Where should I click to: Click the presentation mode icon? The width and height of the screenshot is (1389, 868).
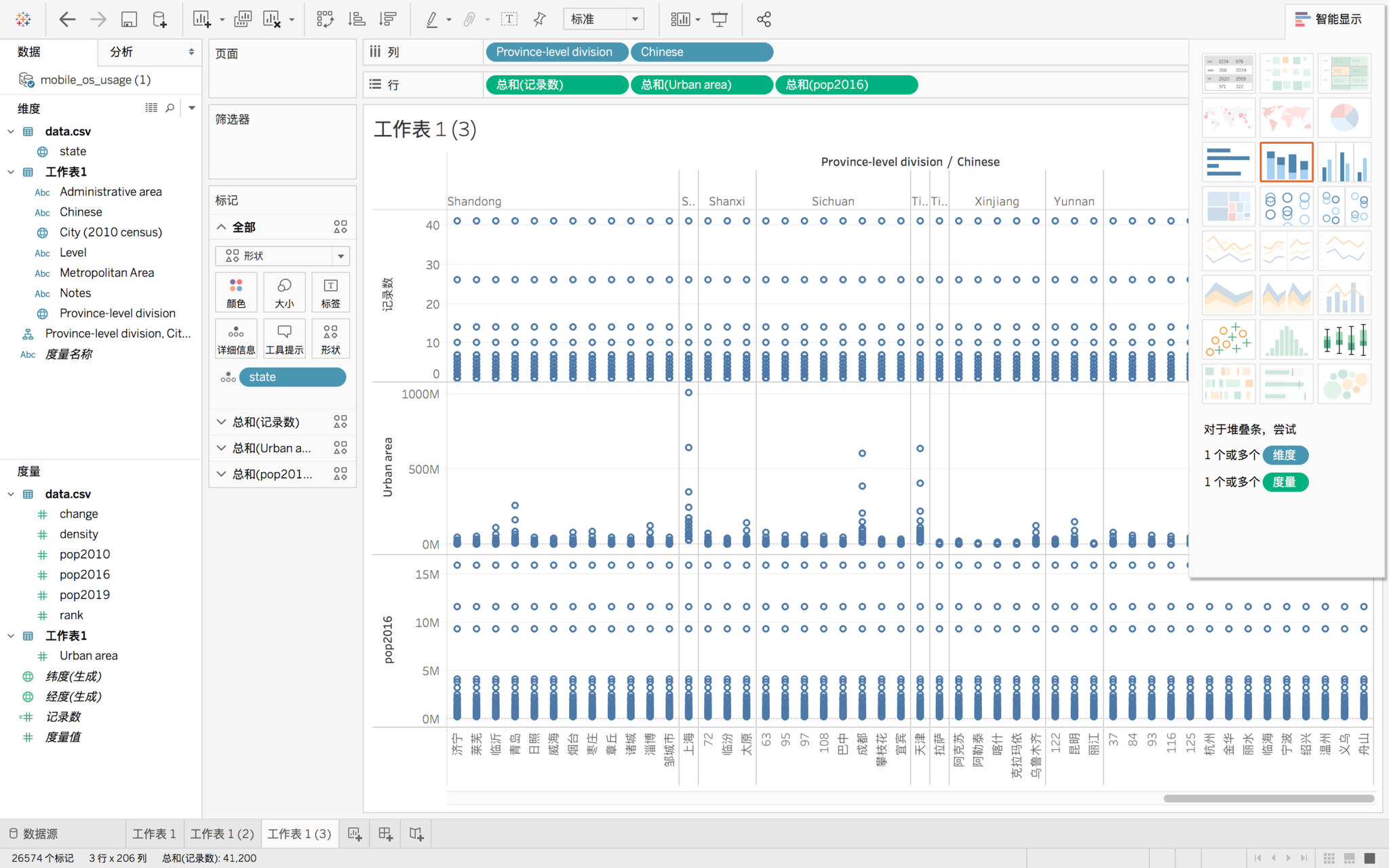[720, 19]
